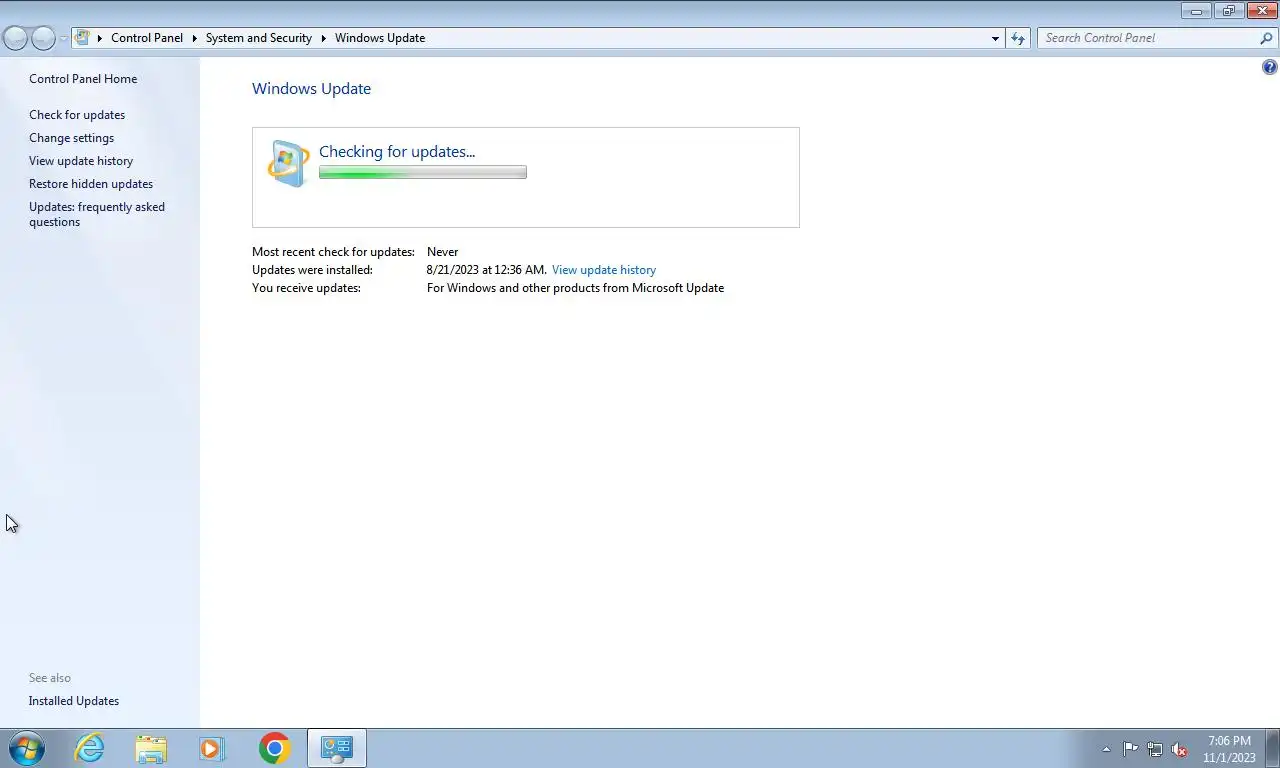Click the 'Never' recent check value

(x=442, y=252)
